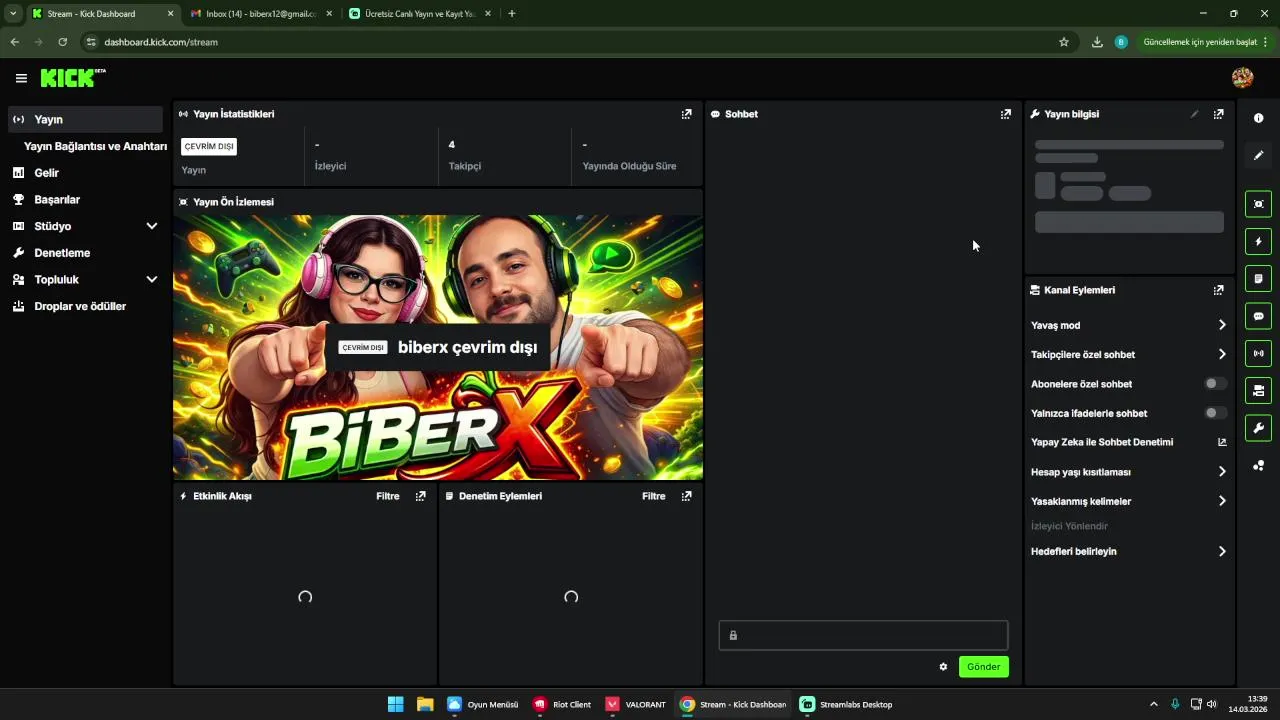Open Yavaş mod options chevron
This screenshot has height=720, width=1280.
click(1222, 325)
